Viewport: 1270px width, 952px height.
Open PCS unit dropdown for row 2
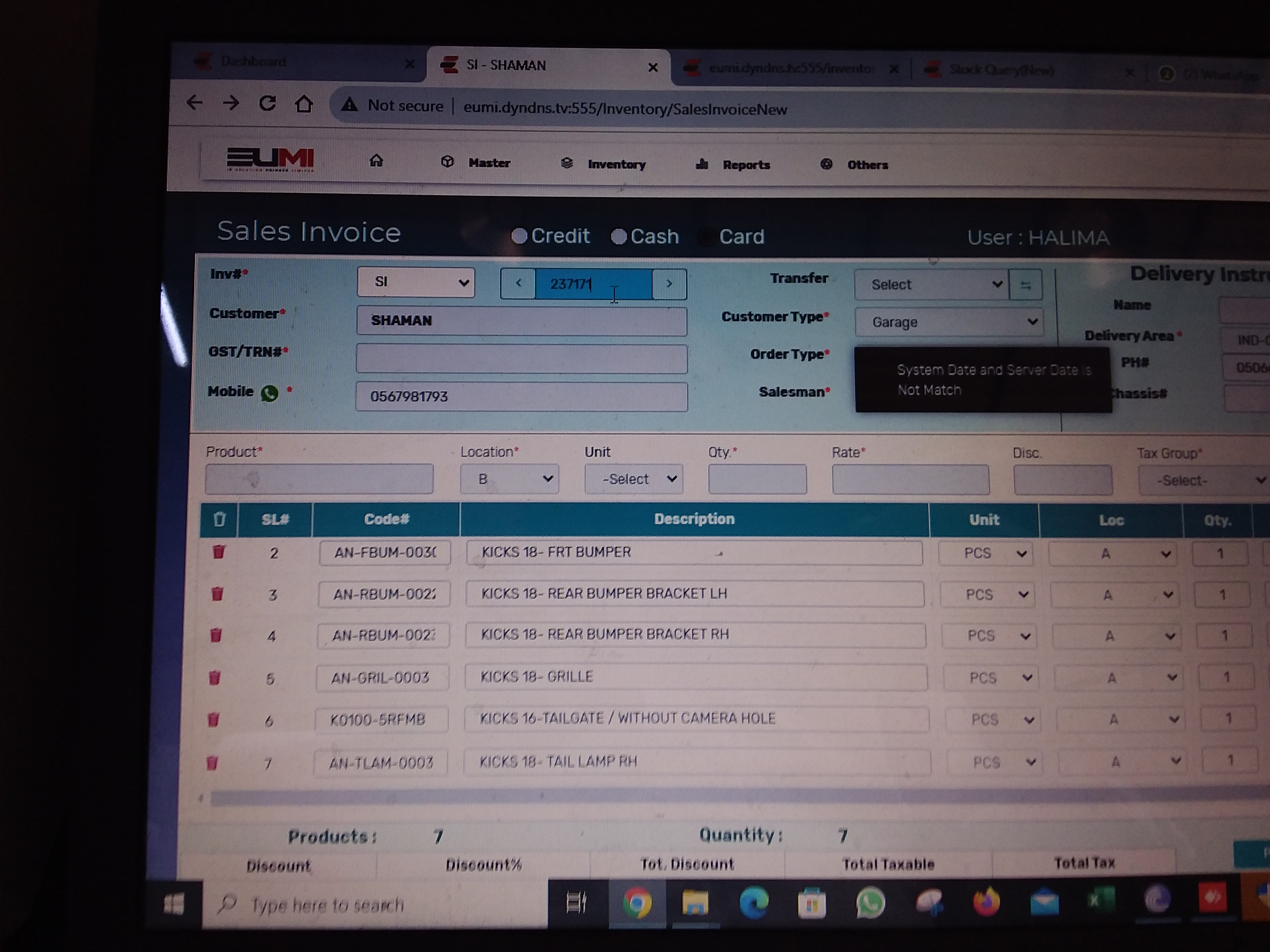pyautogui.click(x=986, y=553)
